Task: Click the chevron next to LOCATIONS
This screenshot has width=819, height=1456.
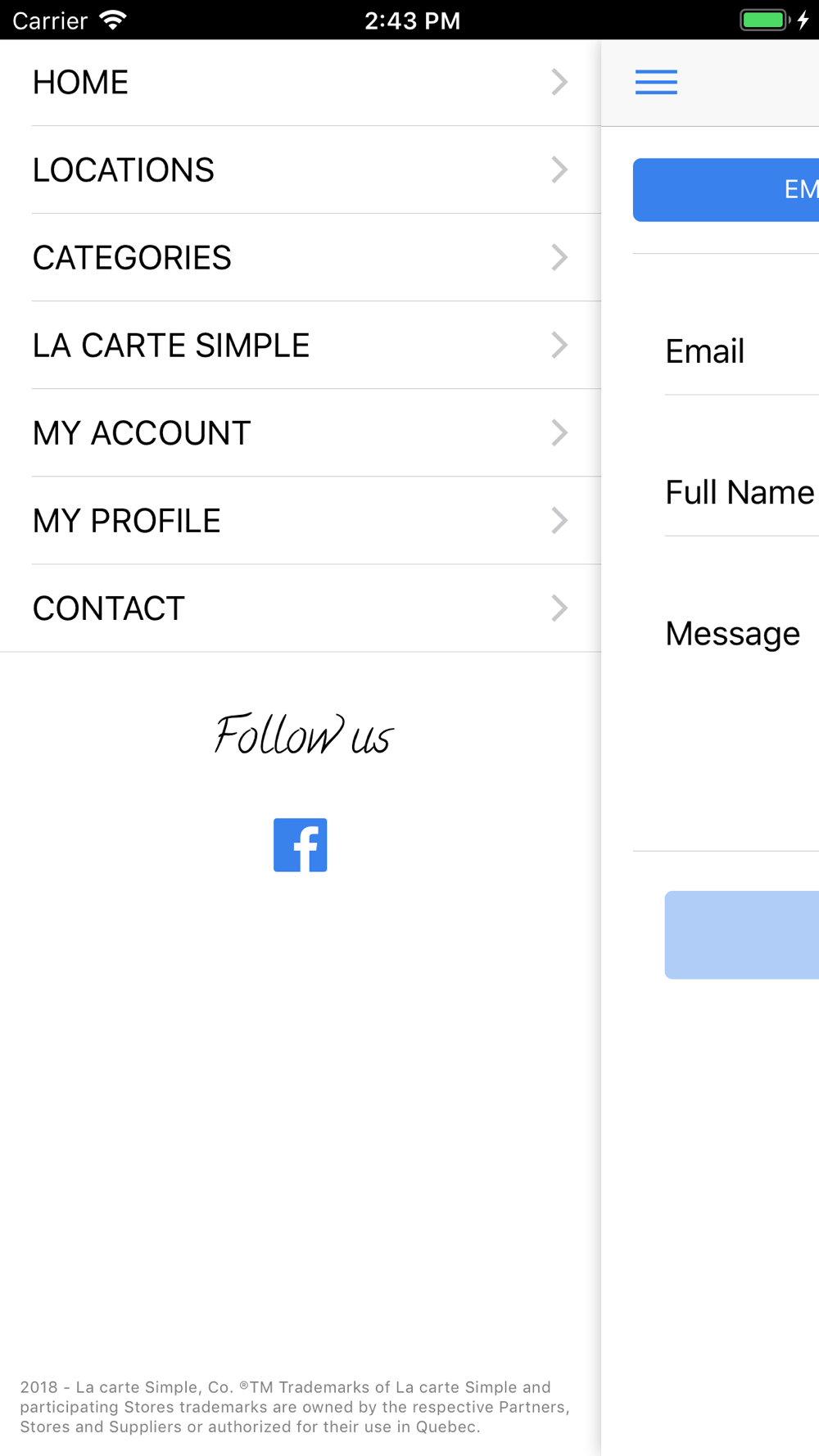Action: [559, 170]
